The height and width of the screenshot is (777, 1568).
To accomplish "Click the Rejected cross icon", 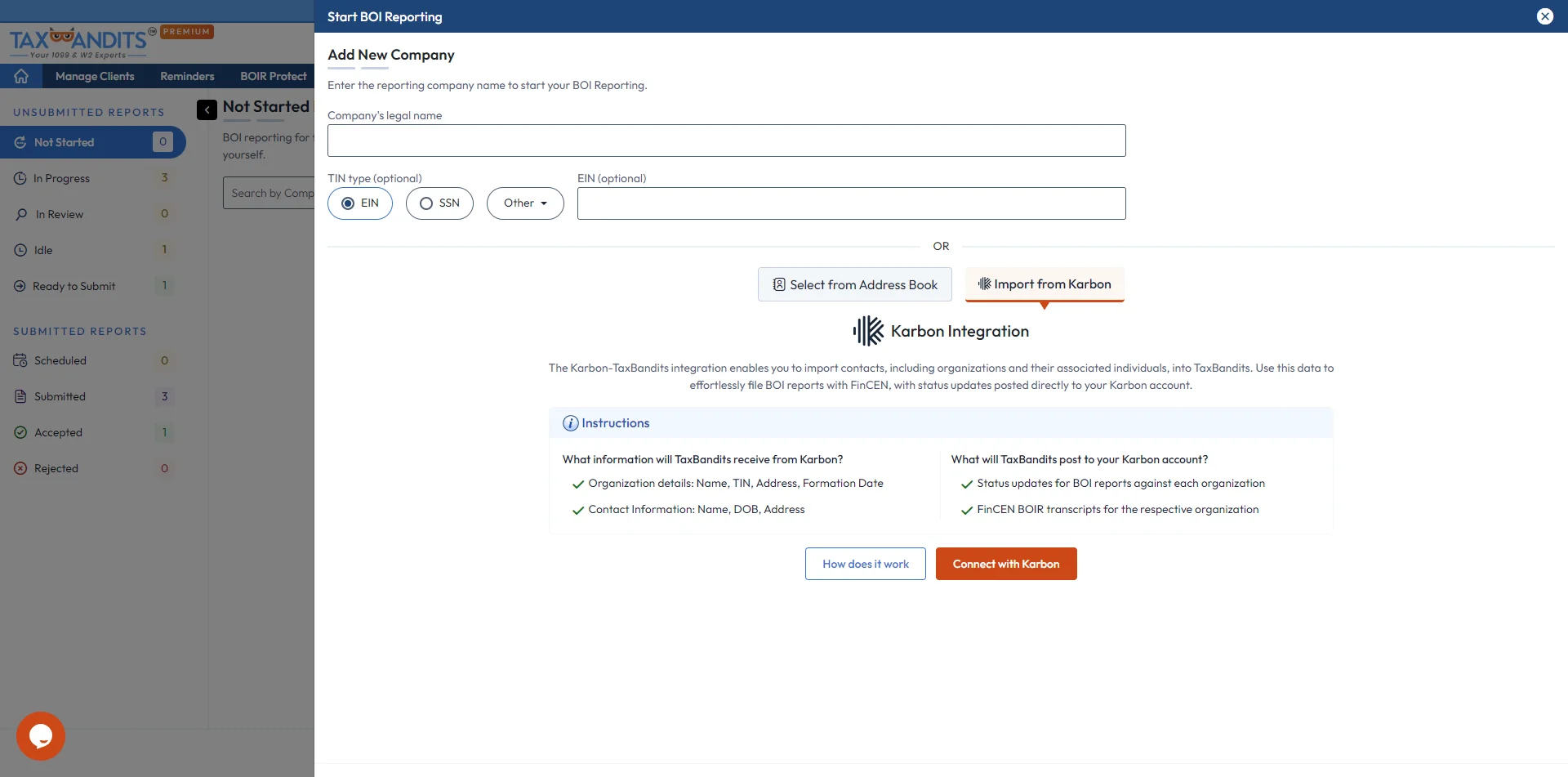I will [x=20, y=468].
